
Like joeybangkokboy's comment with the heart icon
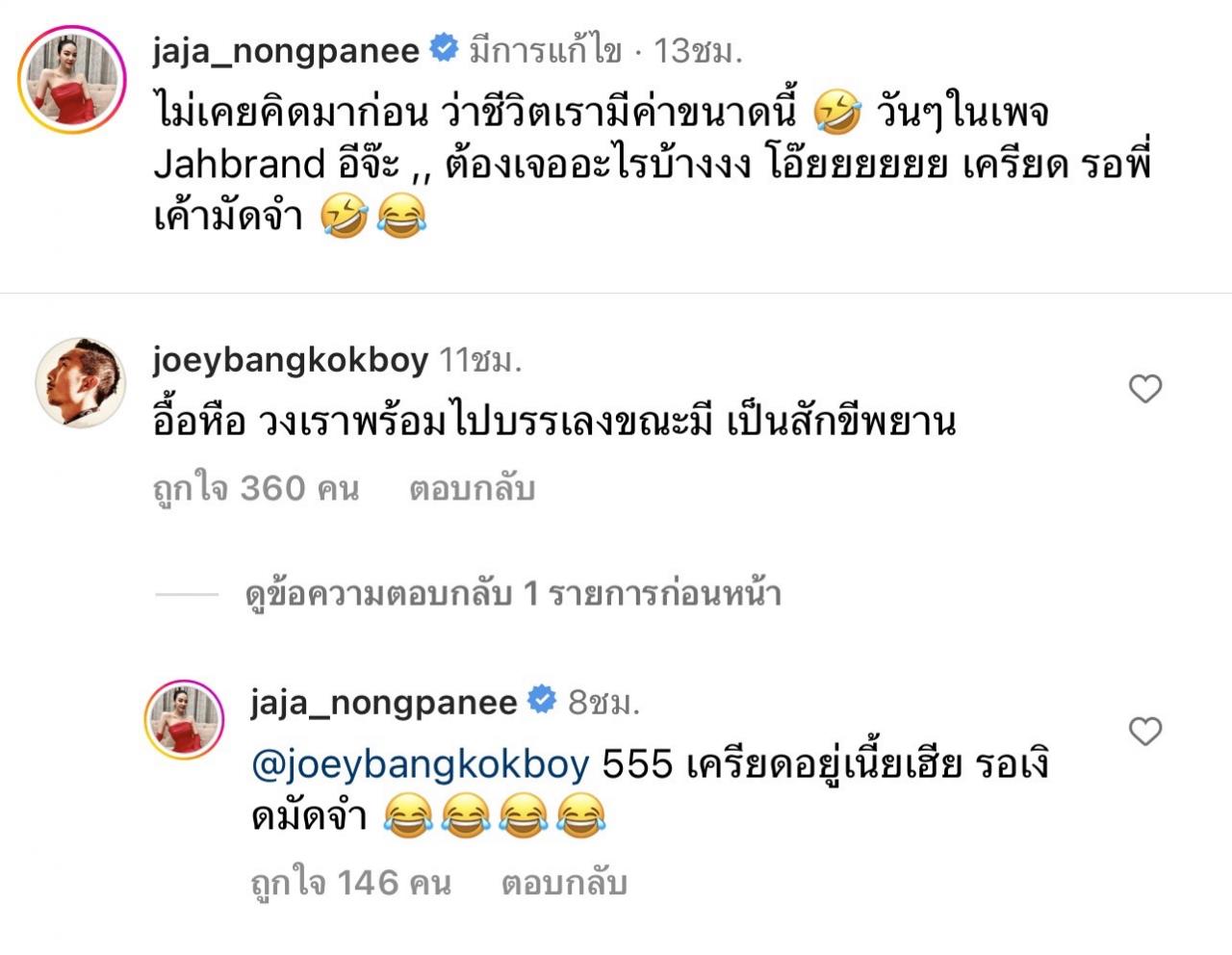1144,389
